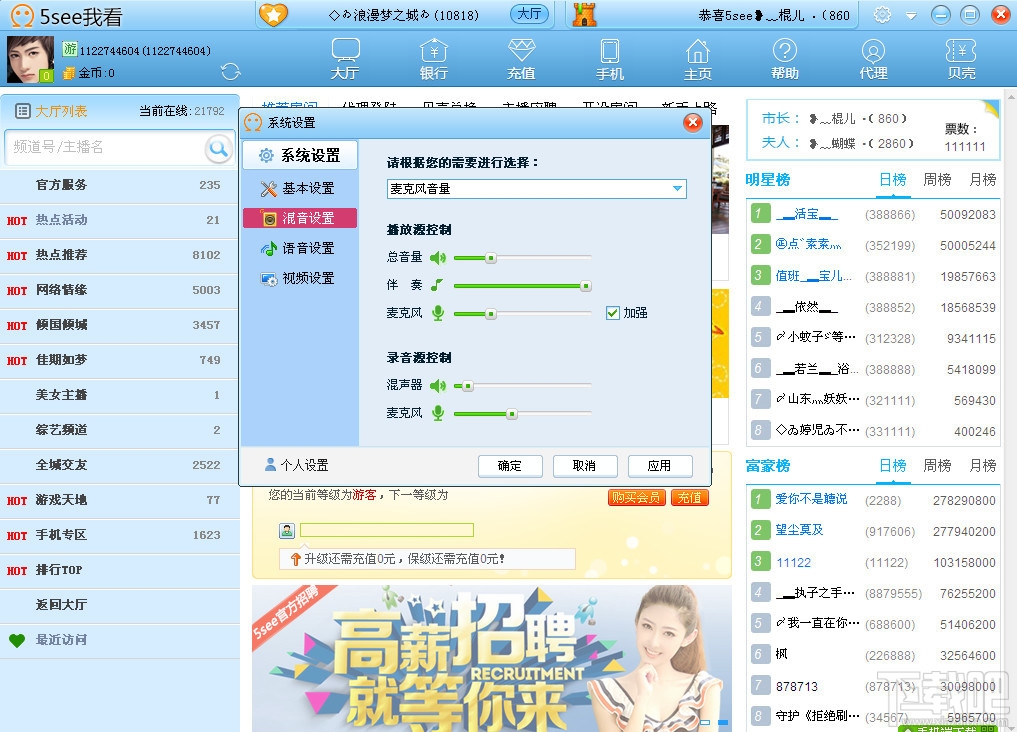
Task: Switch to the 周榜 tab in 明星榜
Action: [x=937, y=180]
